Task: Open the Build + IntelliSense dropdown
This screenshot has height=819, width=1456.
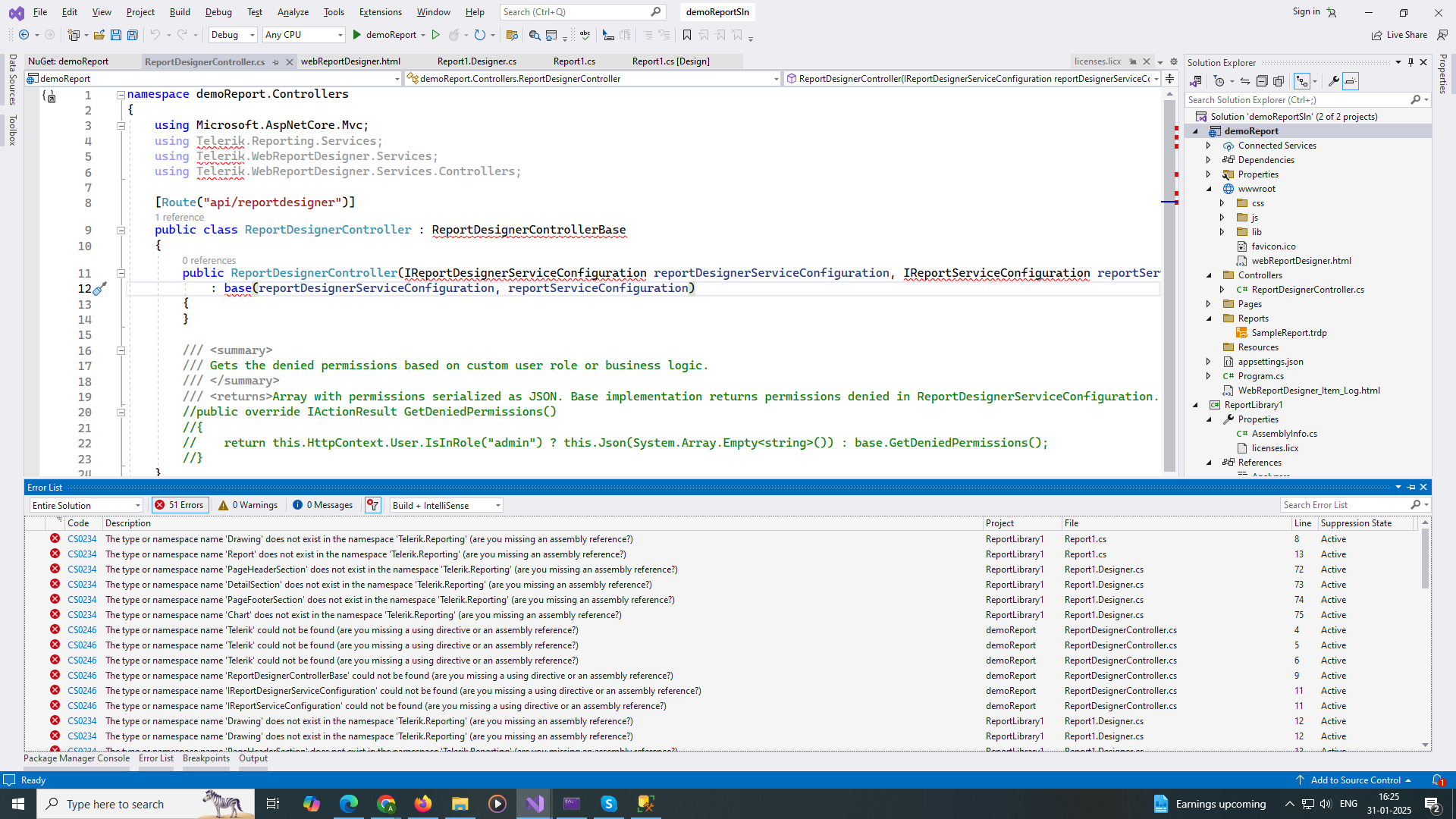Action: pyautogui.click(x=447, y=505)
